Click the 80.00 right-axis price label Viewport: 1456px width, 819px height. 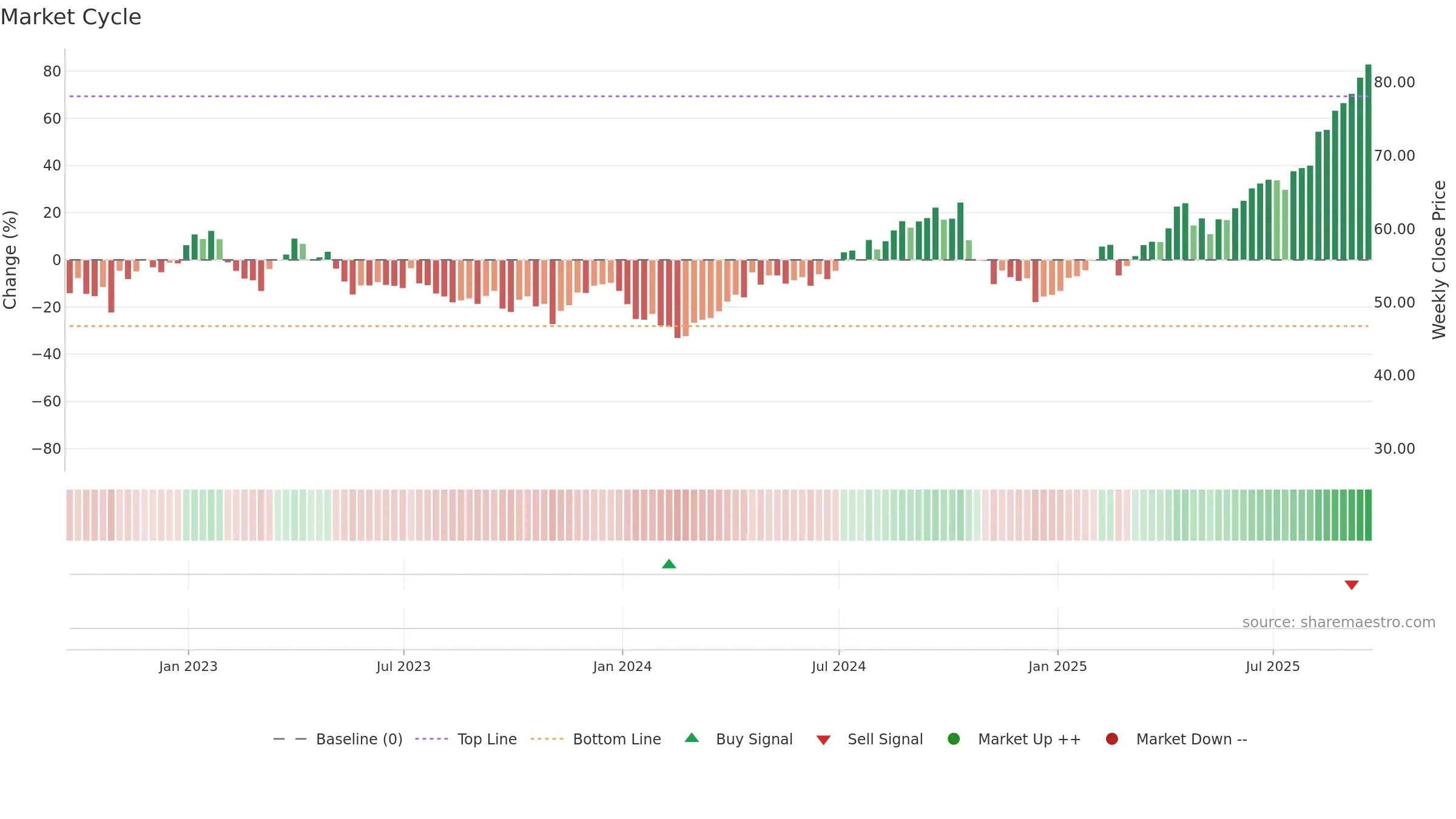1394,83
